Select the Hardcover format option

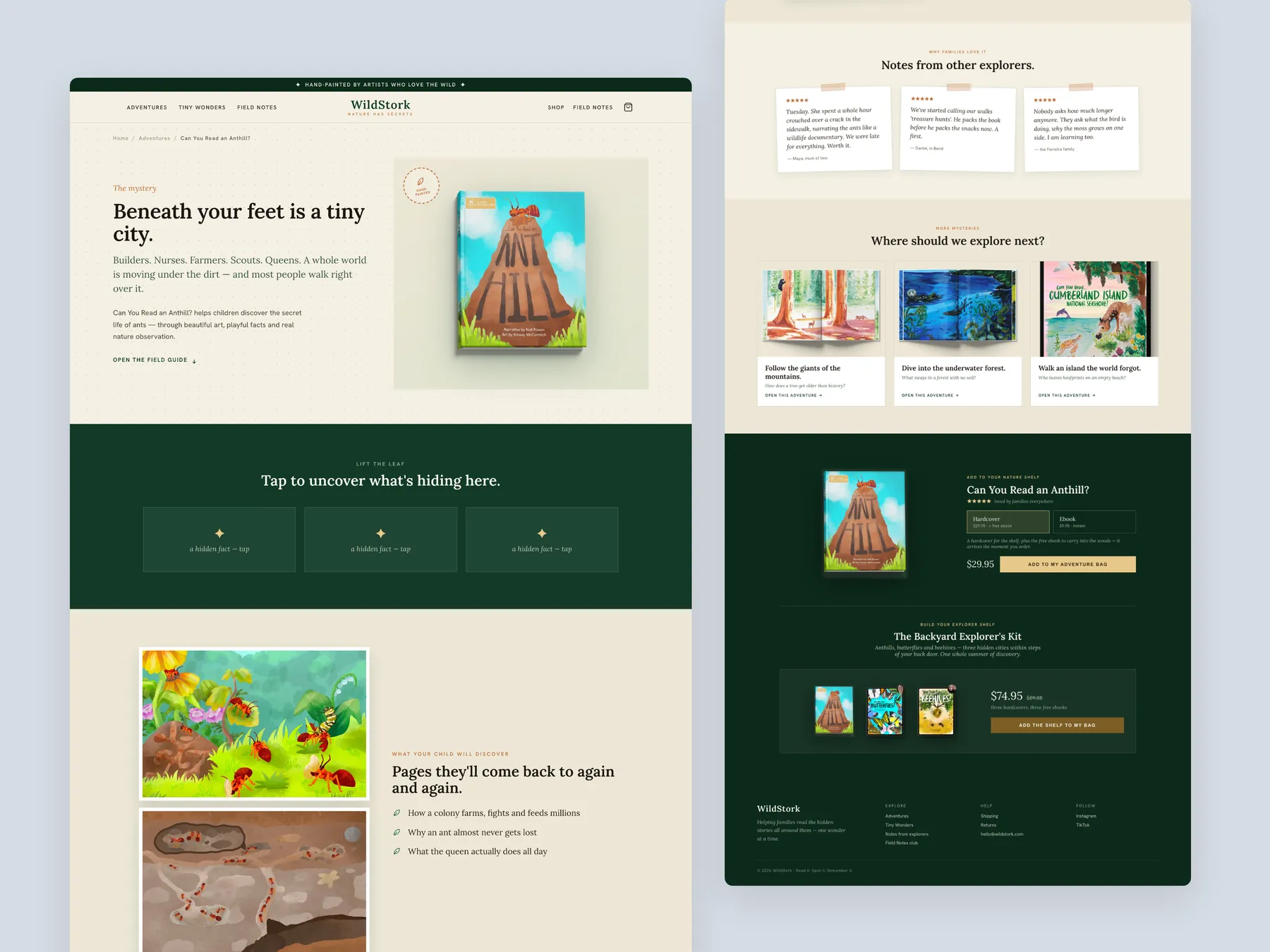pyautogui.click(x=1008, y=522)
